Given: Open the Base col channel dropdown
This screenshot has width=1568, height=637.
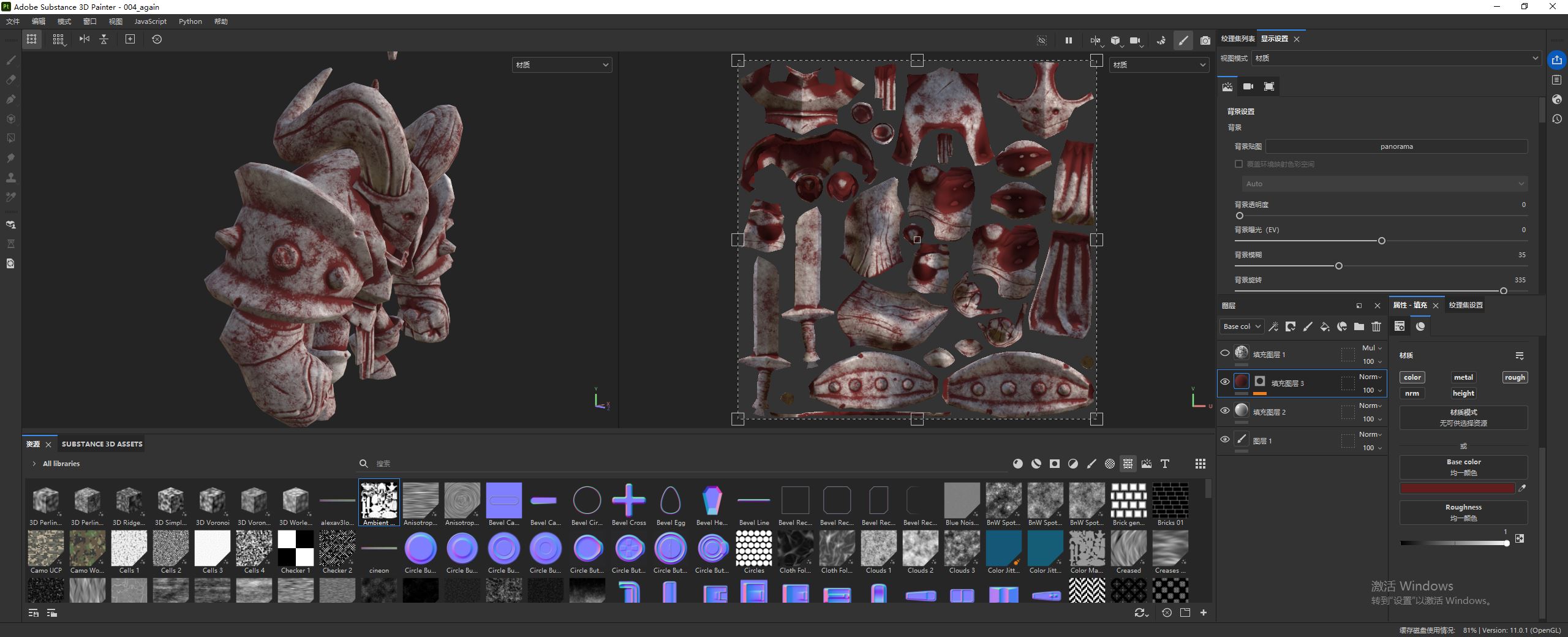Looking at the screenshot, I should (x=1241, y=326).
